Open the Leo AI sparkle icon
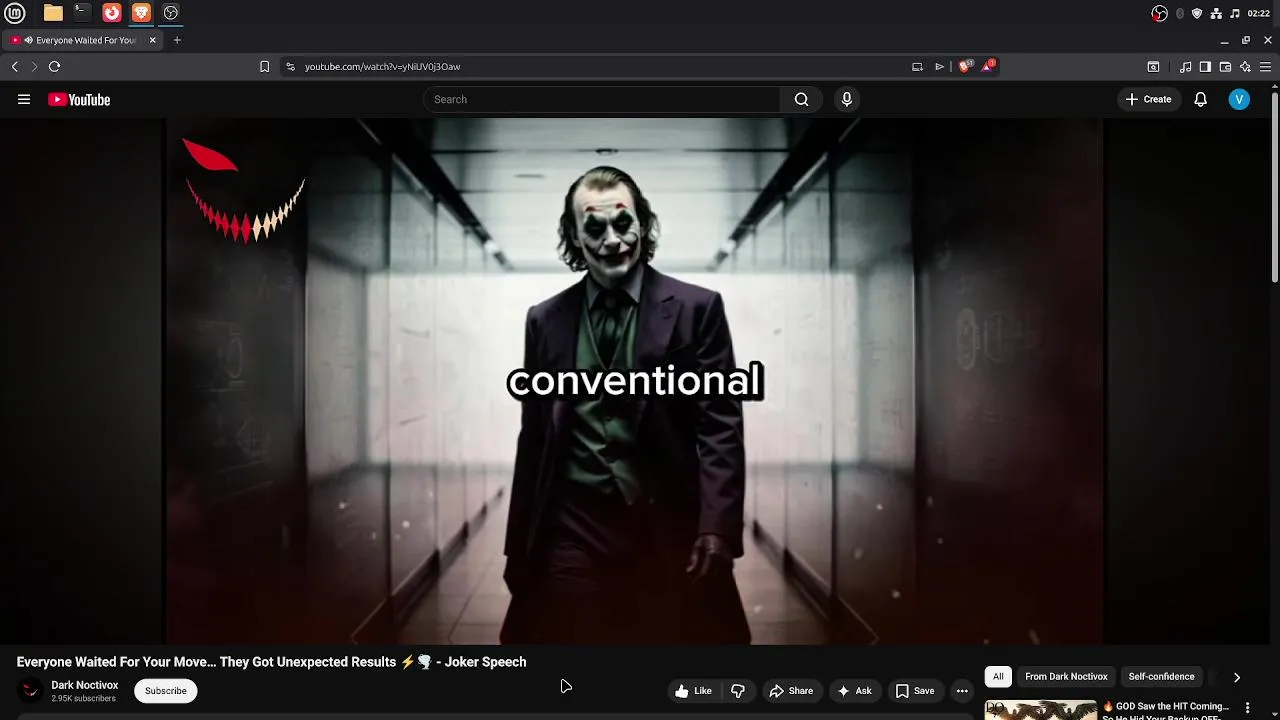1280x720 pixels. (1245, 67)
